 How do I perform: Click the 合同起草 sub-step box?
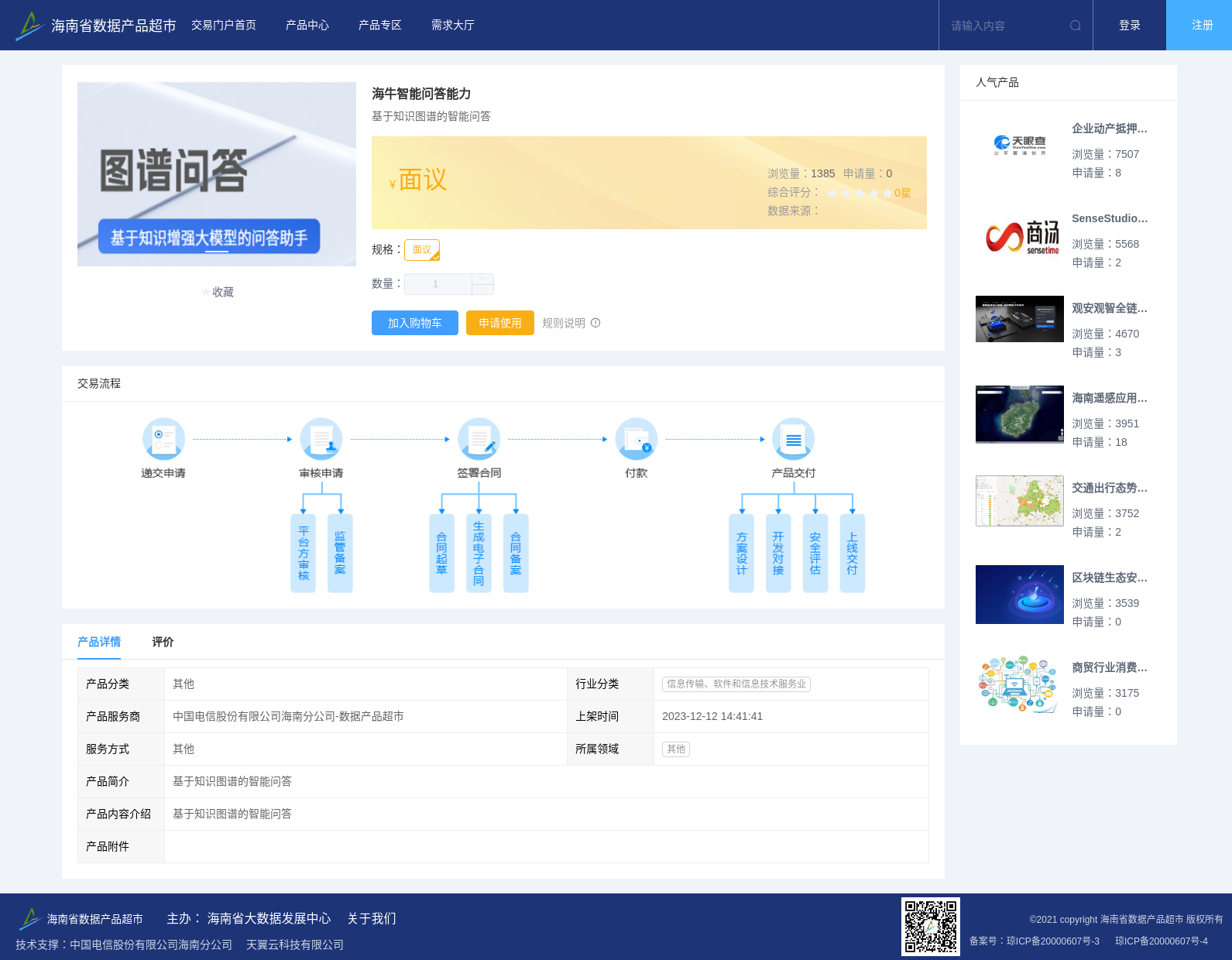[441, 554]
